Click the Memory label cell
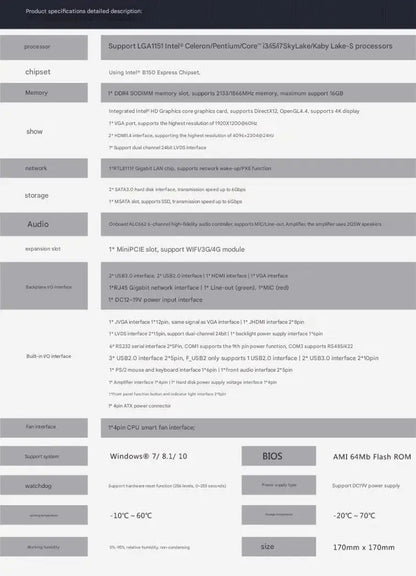This screenshot has height=576, width=416. tap(44, 93)
